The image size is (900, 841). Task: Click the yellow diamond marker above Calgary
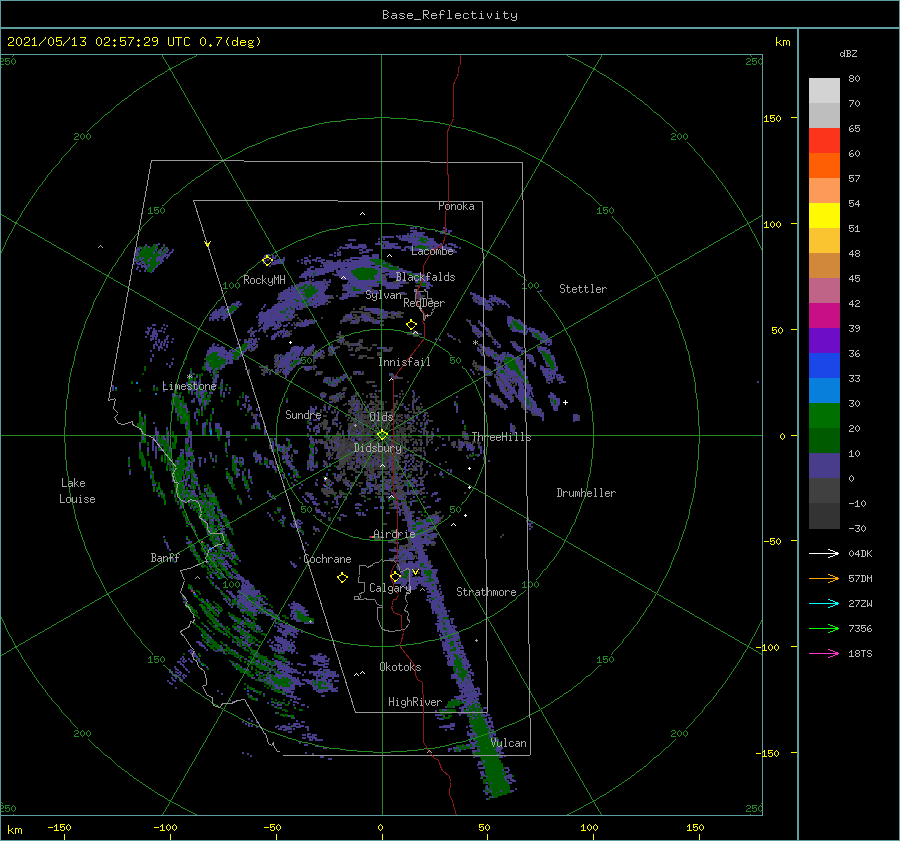click(395, 576)
